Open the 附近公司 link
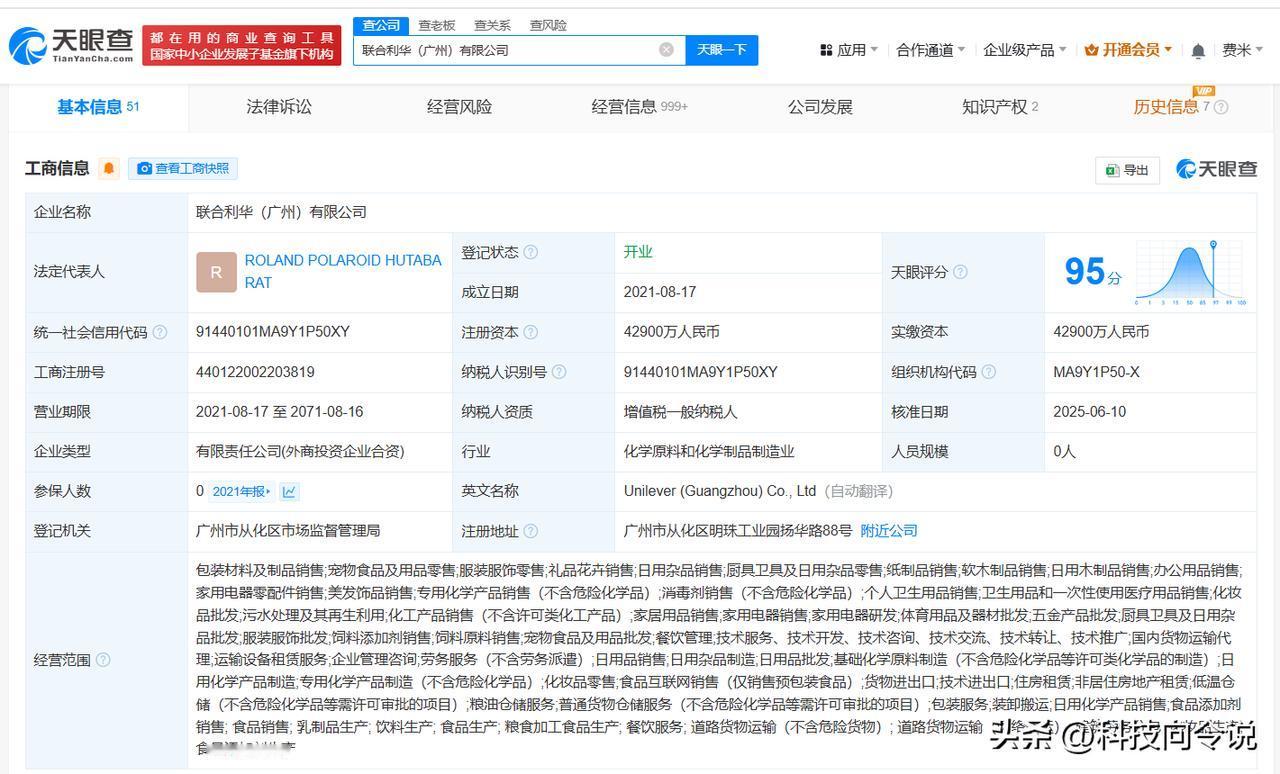 tap(889, 531)
